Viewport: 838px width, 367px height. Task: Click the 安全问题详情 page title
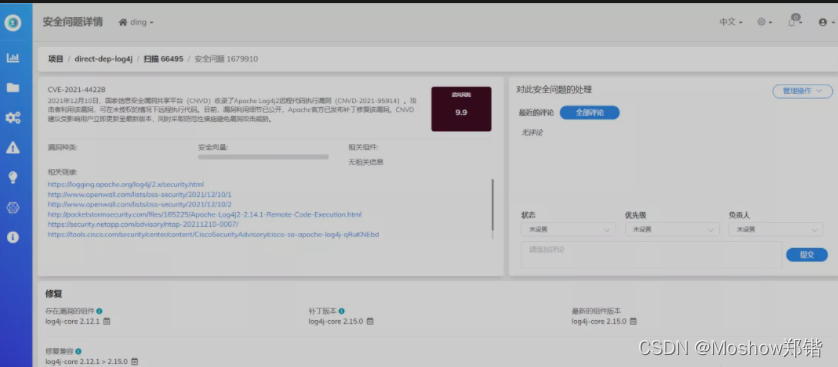coord(73,22)
